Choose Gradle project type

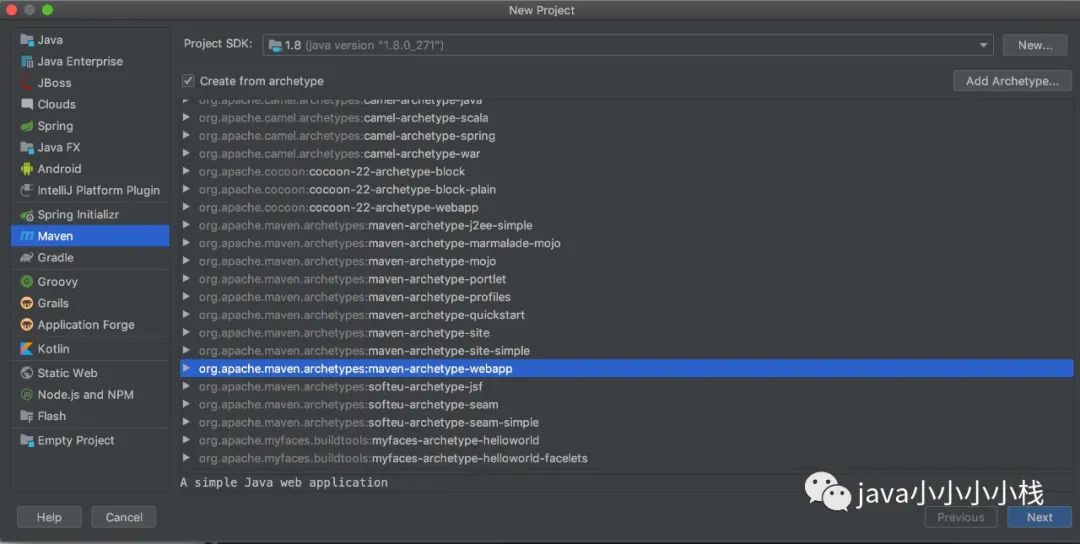pos(90,258)
